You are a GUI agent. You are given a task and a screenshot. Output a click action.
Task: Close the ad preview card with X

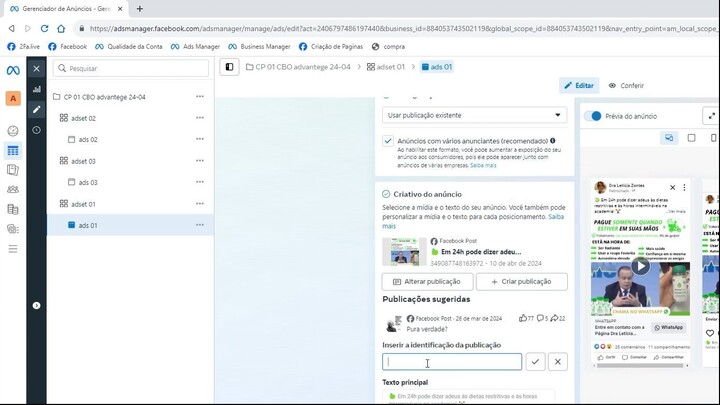[672, 187]
